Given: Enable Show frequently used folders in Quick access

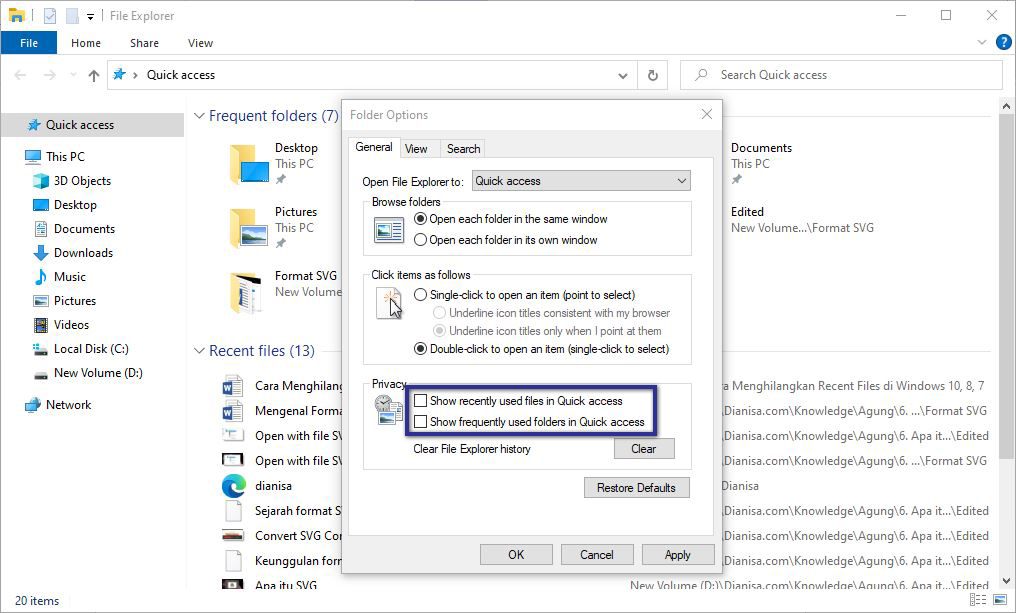Looking at the screenshot, I should pos(421,420).
